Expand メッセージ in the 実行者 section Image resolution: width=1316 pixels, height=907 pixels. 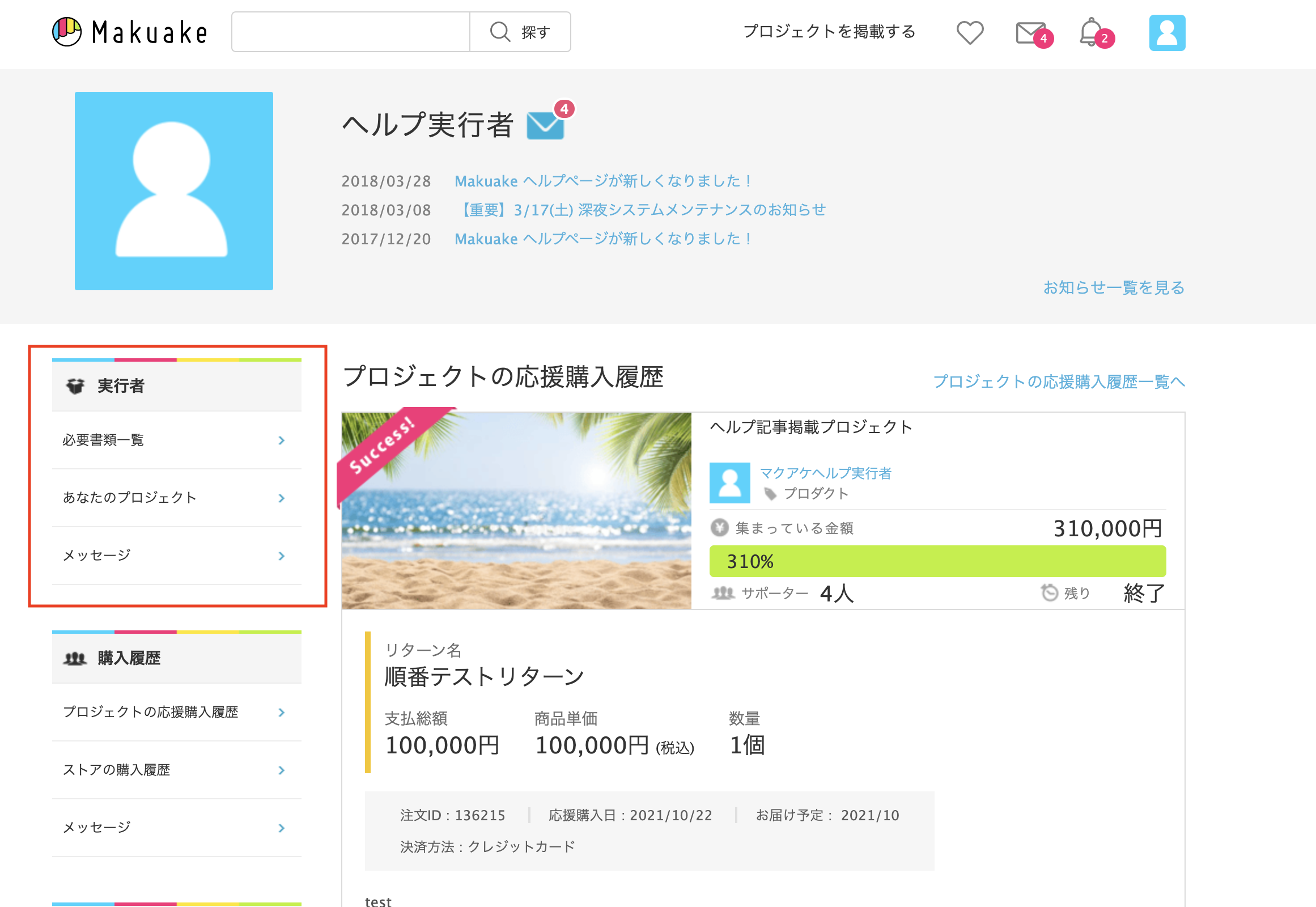(x=282, y=556)
